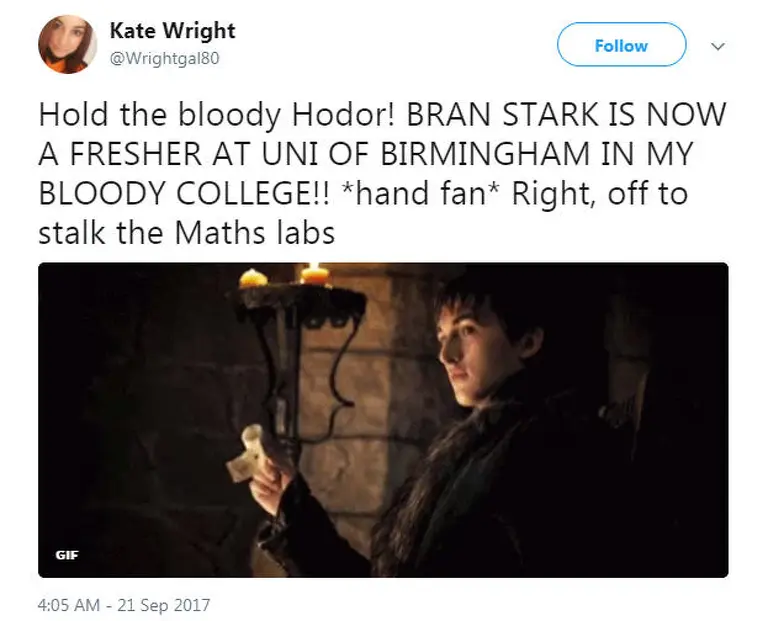Viewport: 768px width, 621px height.
Task: Click the GIF badge on the image
Action: [67, 553]
